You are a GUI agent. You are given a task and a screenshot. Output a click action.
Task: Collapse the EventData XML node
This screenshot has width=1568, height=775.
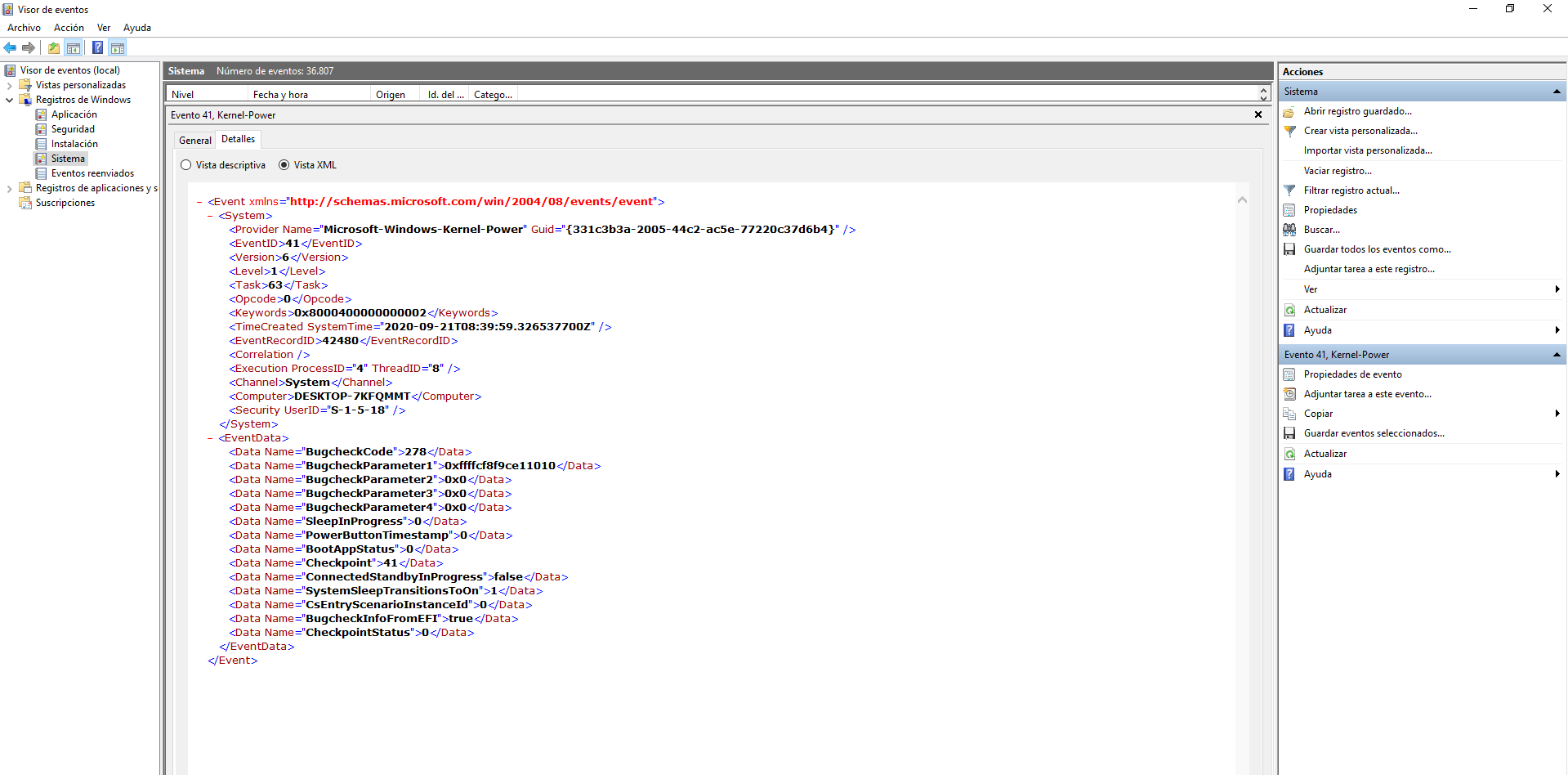click(210, 438)
